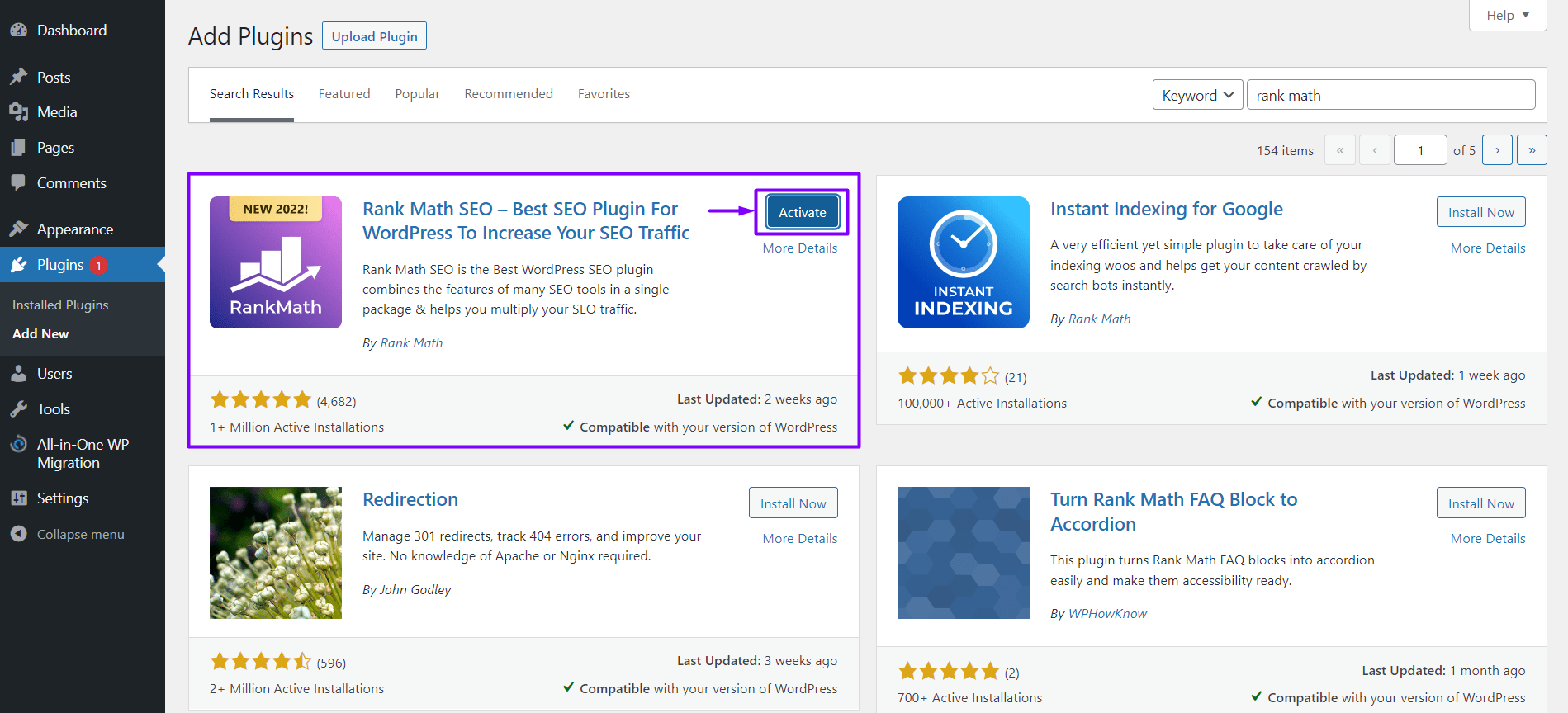Screen dimensions: 1568x713
Task: Click the Users person icon
Action: click(x=18, y=374)
